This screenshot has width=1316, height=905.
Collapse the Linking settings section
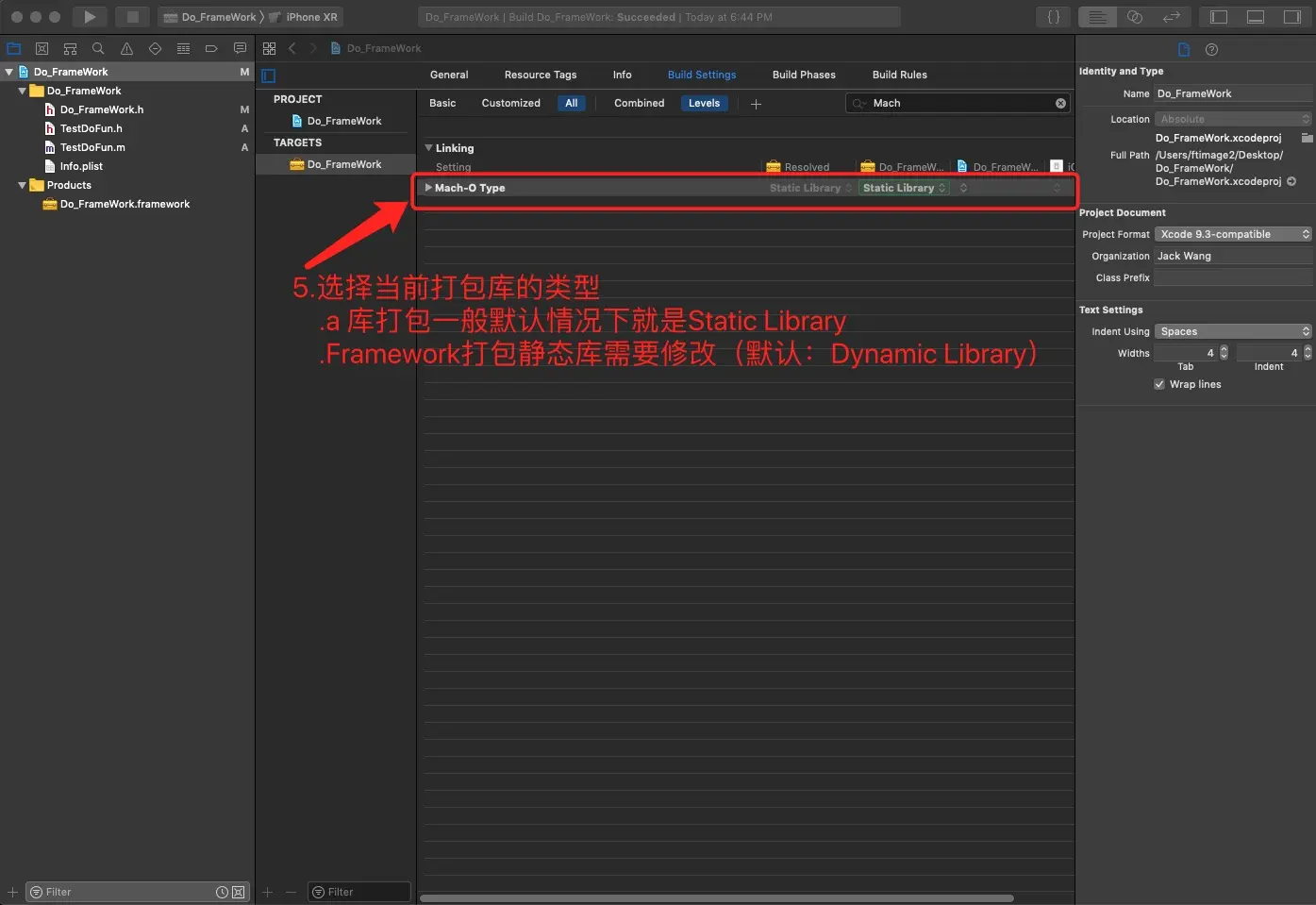[429, 148]
